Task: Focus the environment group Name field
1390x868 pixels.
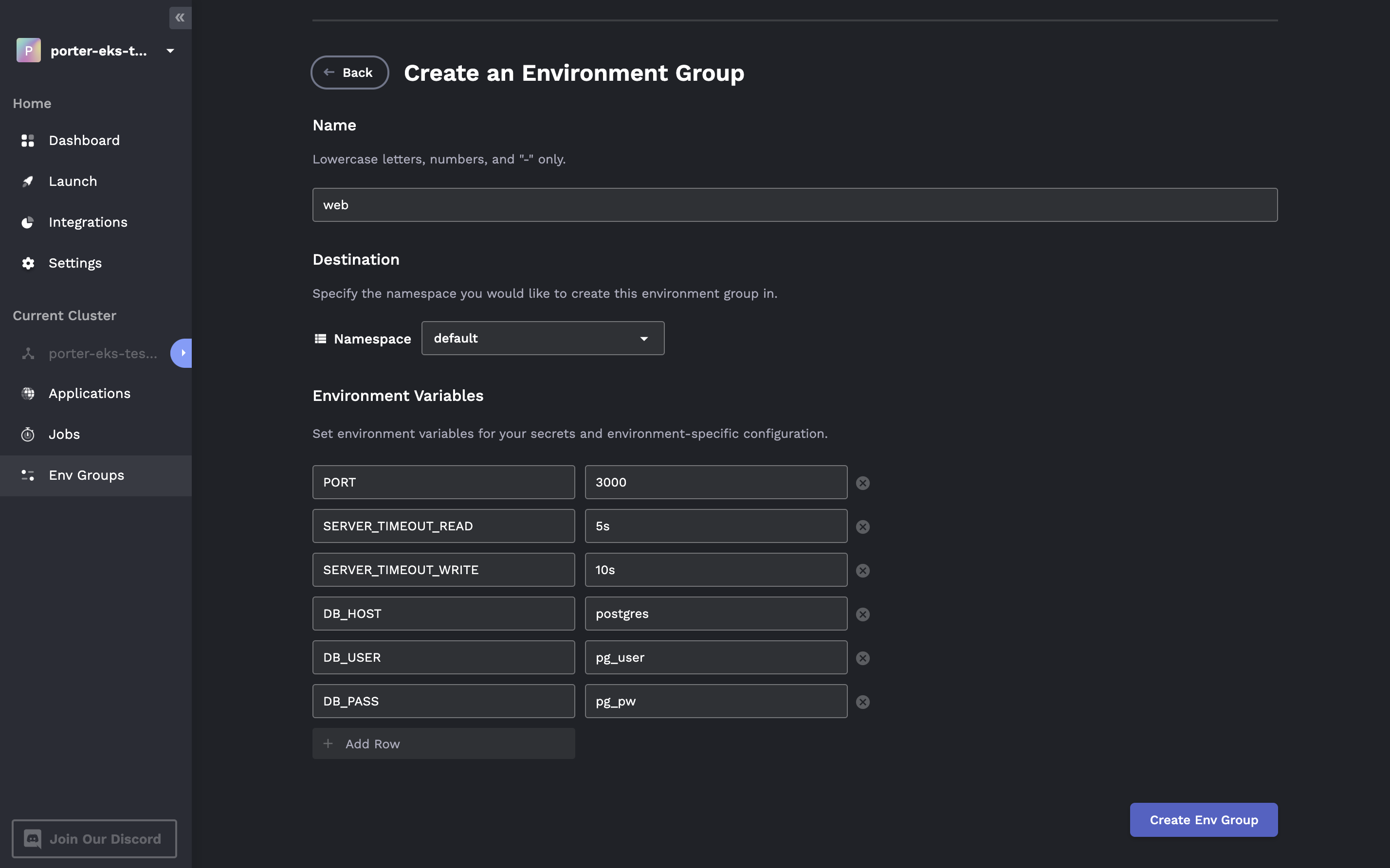Action: point(794,205)
